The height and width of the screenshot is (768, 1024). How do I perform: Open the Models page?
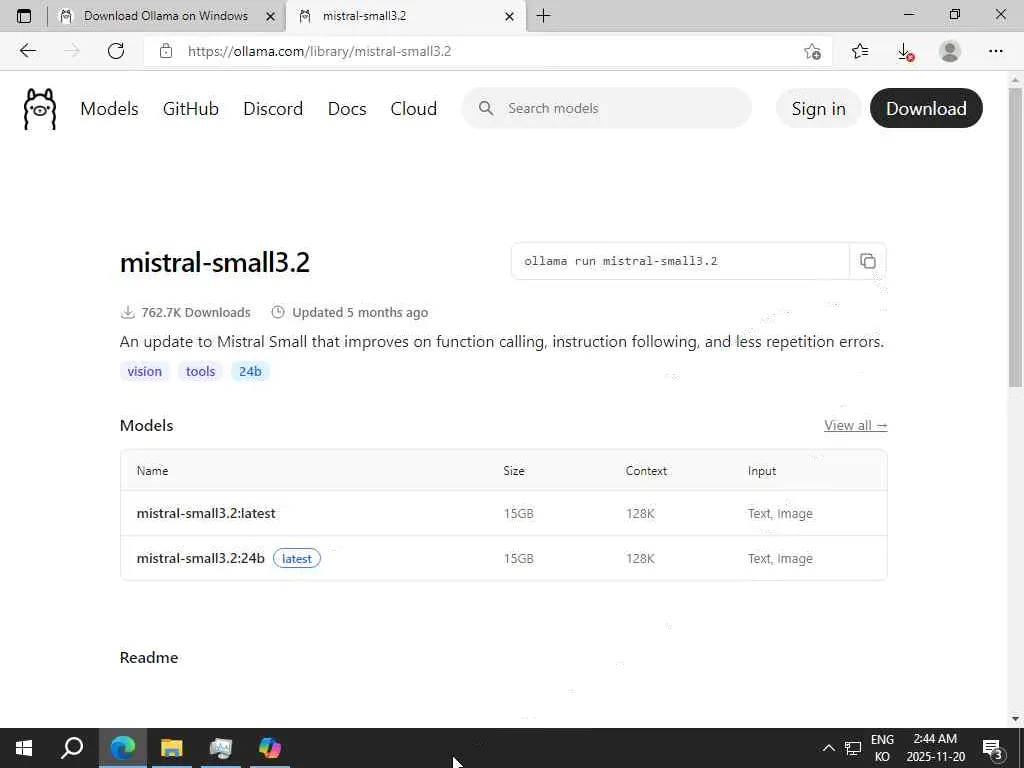109,108
